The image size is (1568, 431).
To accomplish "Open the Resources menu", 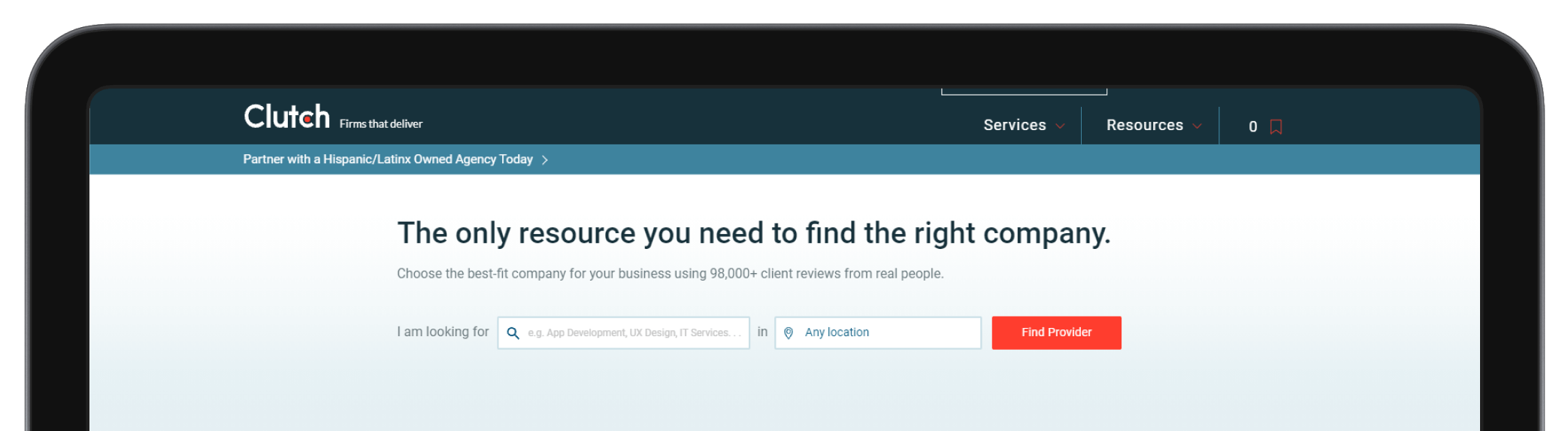I will pyautogui.click(x=1144, y=125).
